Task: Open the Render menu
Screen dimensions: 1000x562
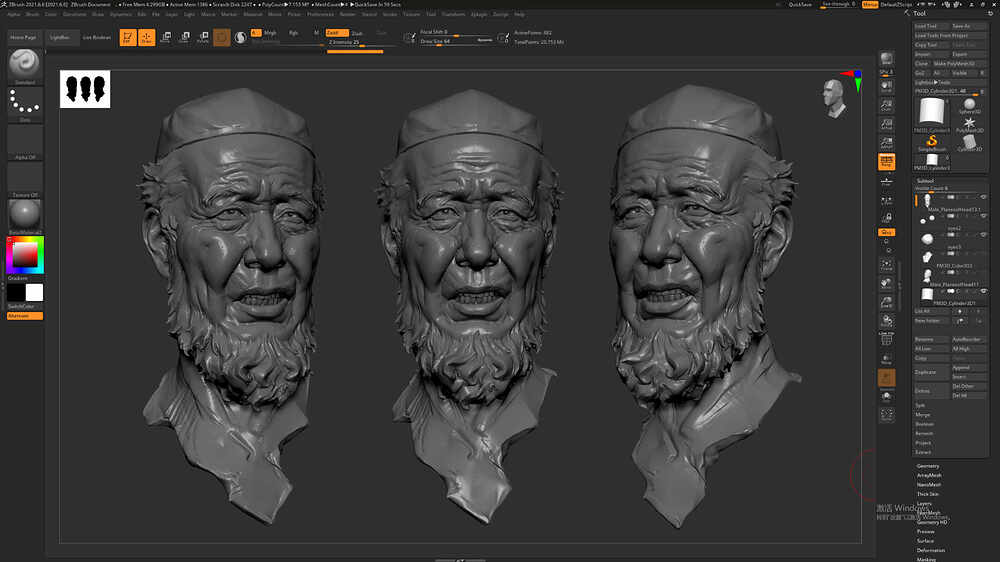Action: (348, 14)
